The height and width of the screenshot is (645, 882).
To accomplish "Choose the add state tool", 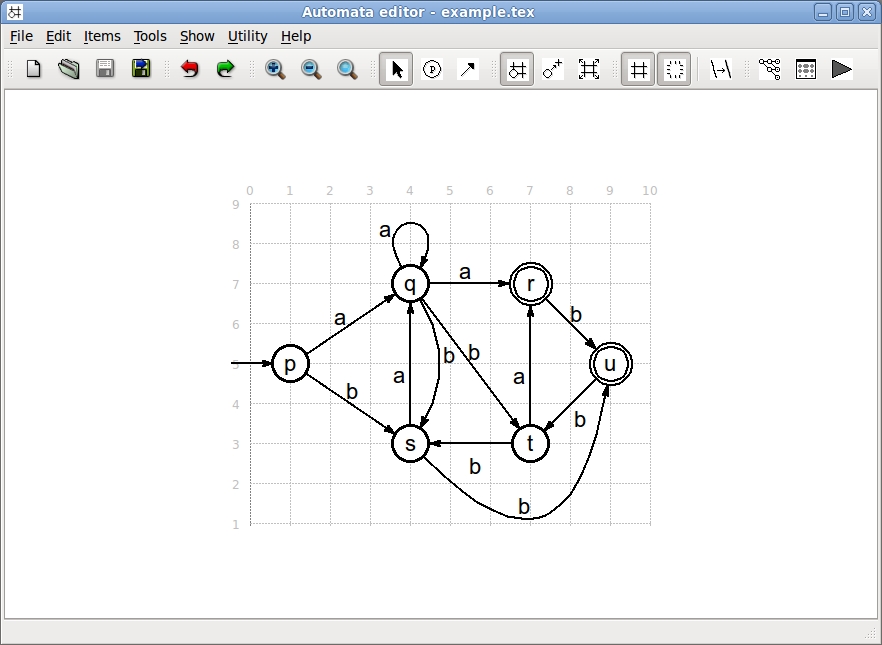I will pyautogui.click(x=432, y=69).
